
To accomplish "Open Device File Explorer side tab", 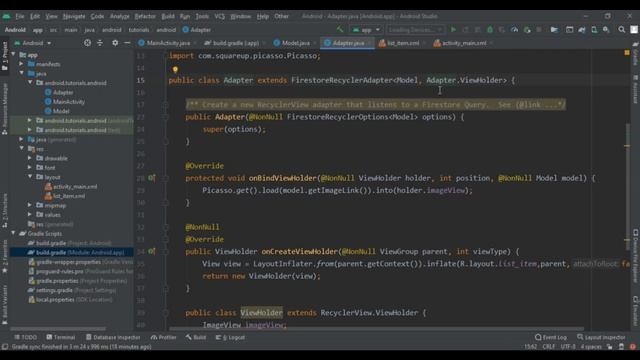I will [636, 256].
